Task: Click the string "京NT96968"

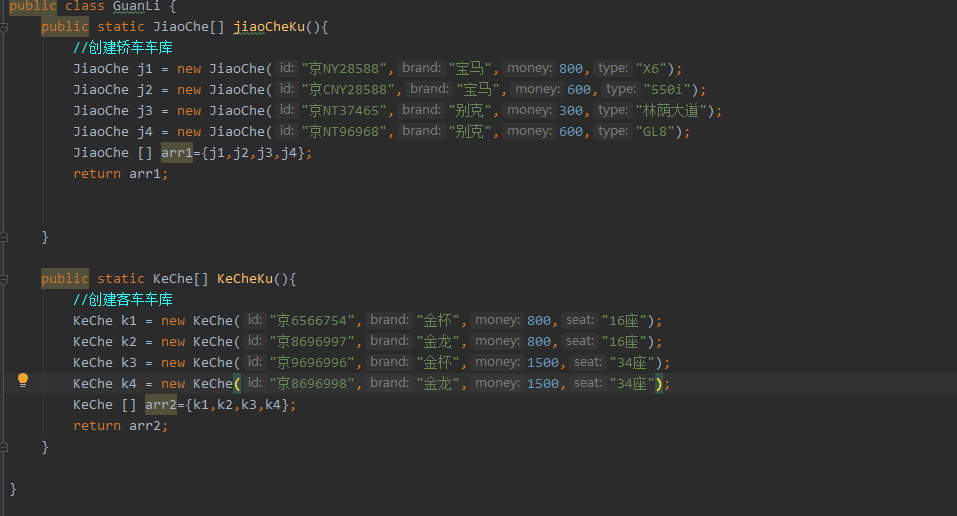Action: 344,131
